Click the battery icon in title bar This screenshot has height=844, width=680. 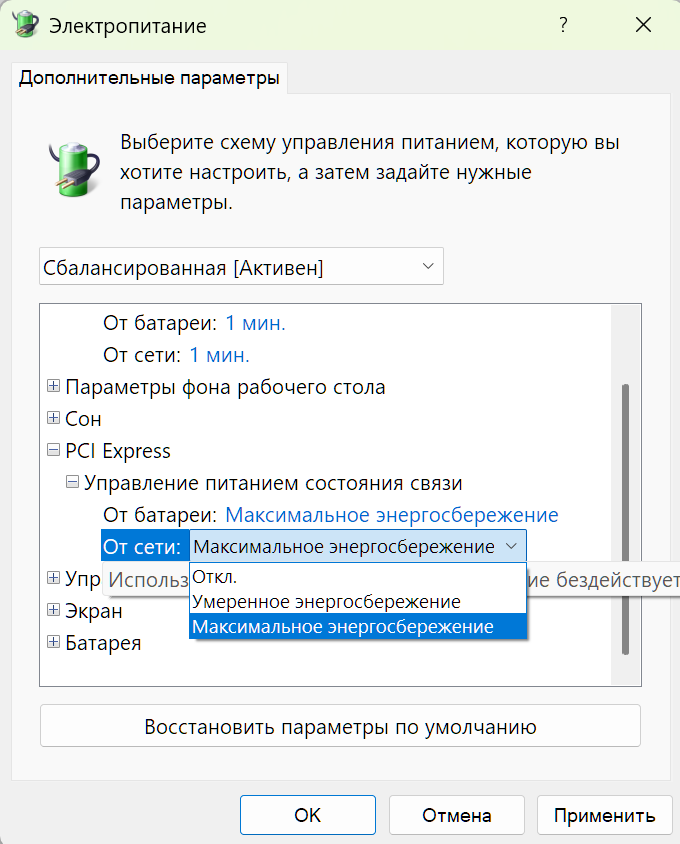[25, 24]
